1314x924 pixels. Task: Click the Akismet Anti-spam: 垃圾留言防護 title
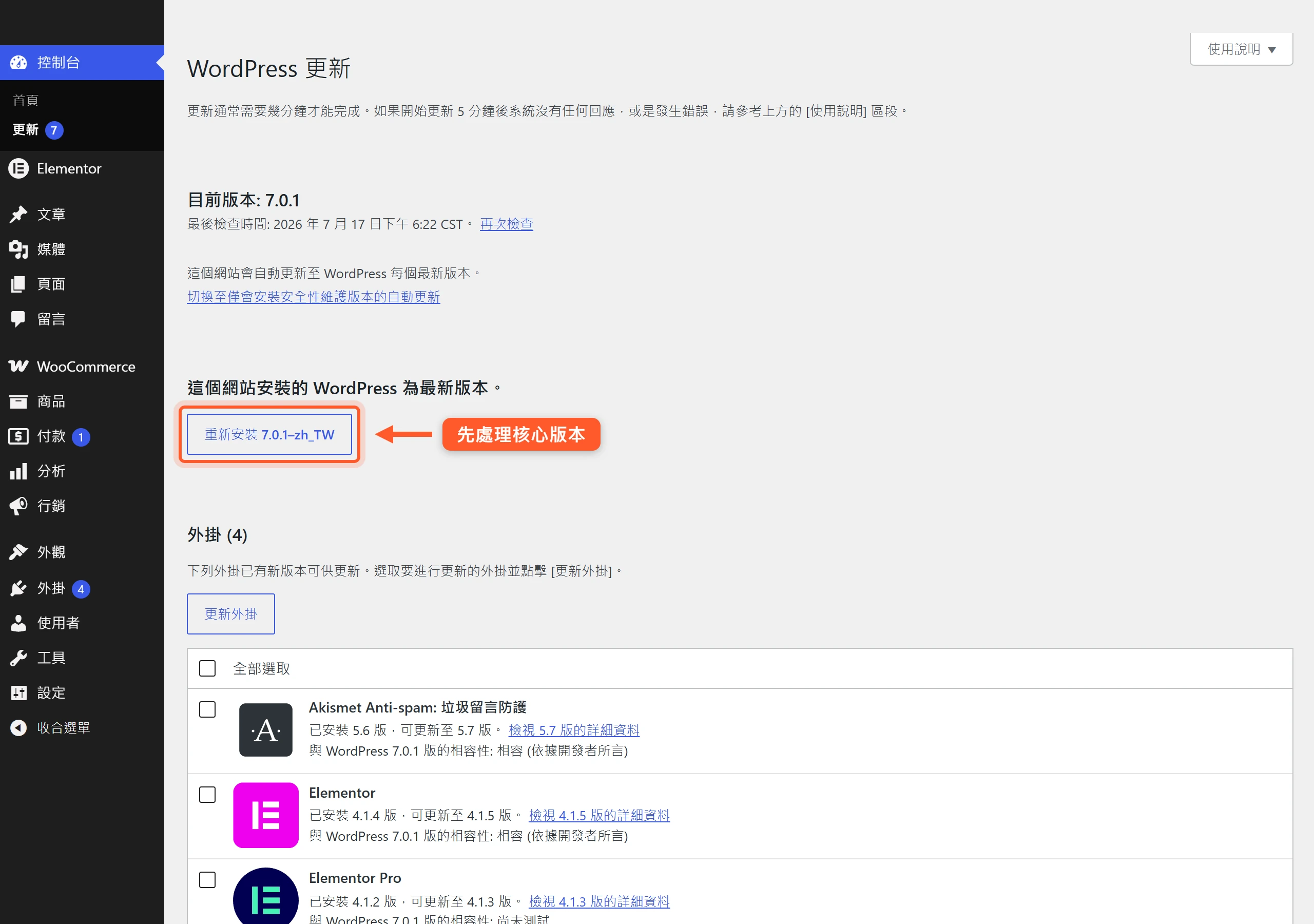[418, 707]
